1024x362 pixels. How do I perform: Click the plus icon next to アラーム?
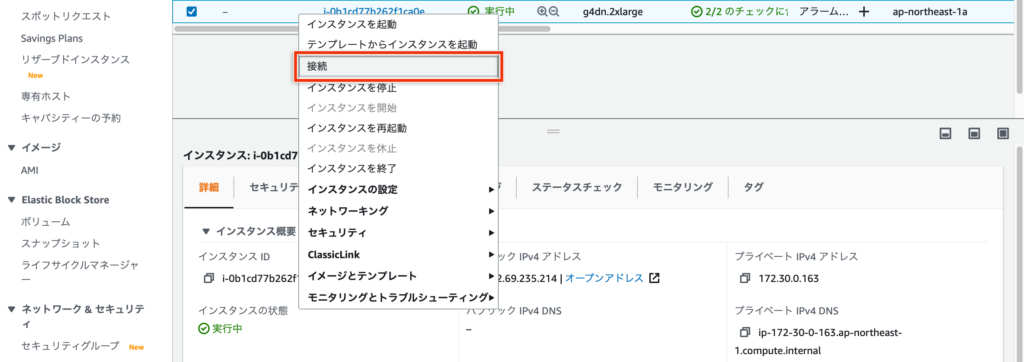863,11
